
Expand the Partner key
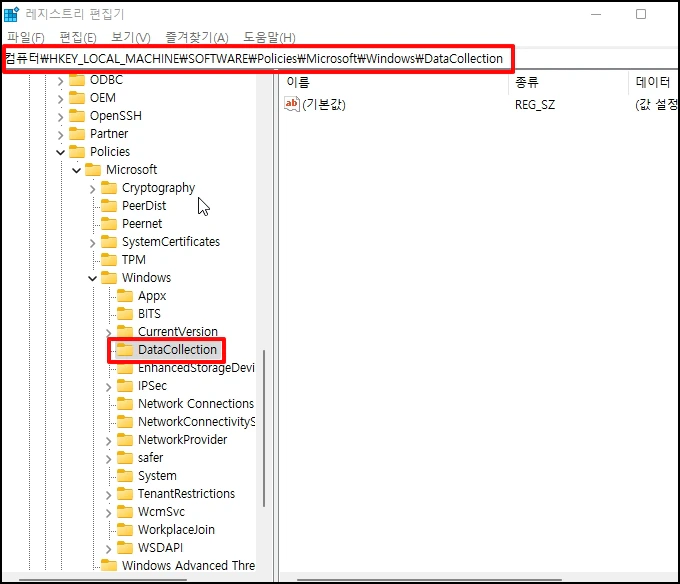(x=61, y=134)
